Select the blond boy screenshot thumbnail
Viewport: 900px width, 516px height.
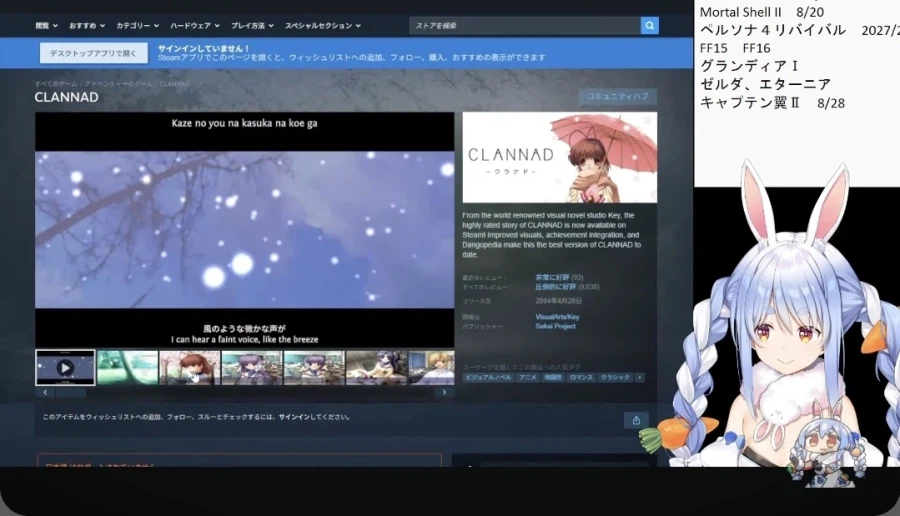[x=431, y=367]
